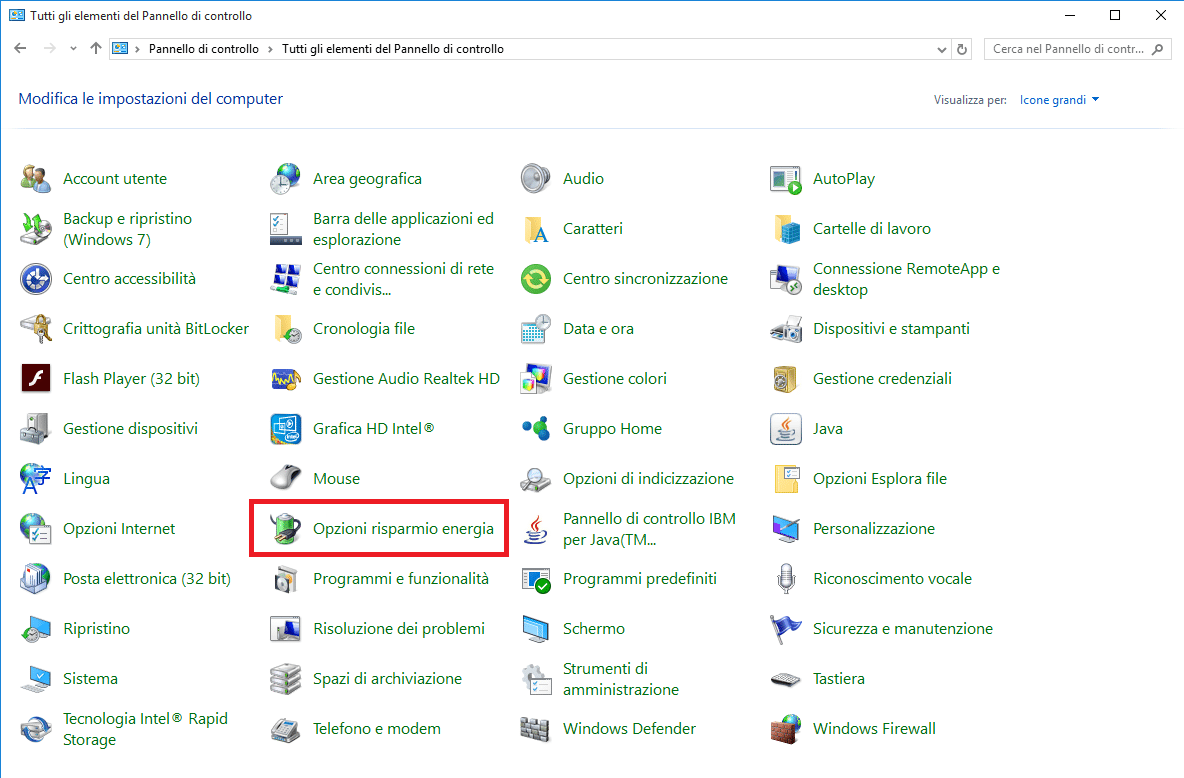Open the Gruppo Home icon
This screenshot has width=1184, height=778.
click(x=535, y=428)
